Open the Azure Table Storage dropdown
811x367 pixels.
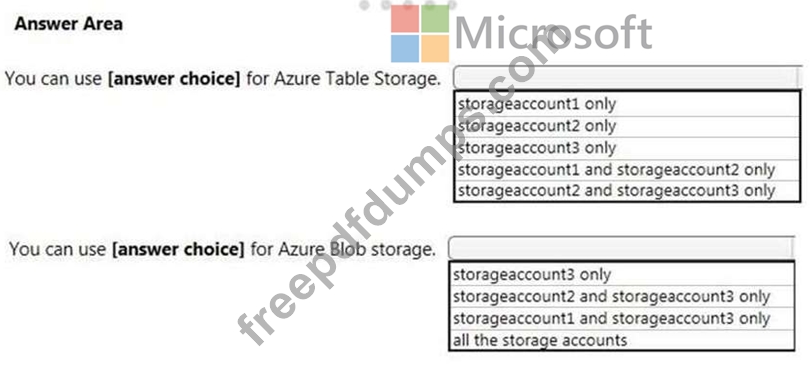pos(627,77)
